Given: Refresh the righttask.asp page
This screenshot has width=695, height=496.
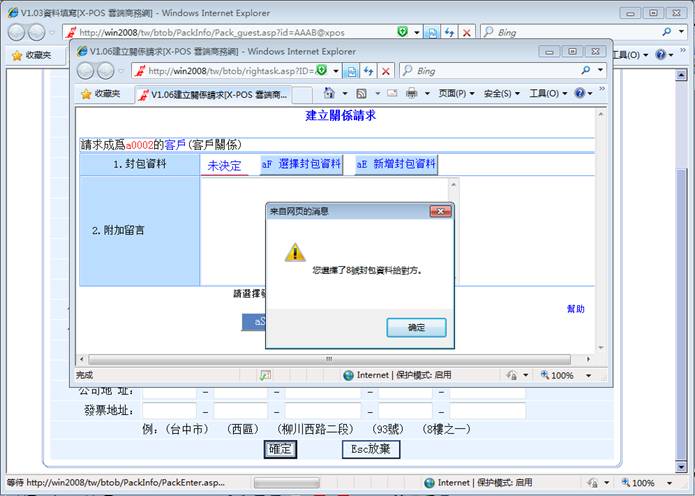Looking at the screenshot, I should pyautogui.click(x=367, y=71).
